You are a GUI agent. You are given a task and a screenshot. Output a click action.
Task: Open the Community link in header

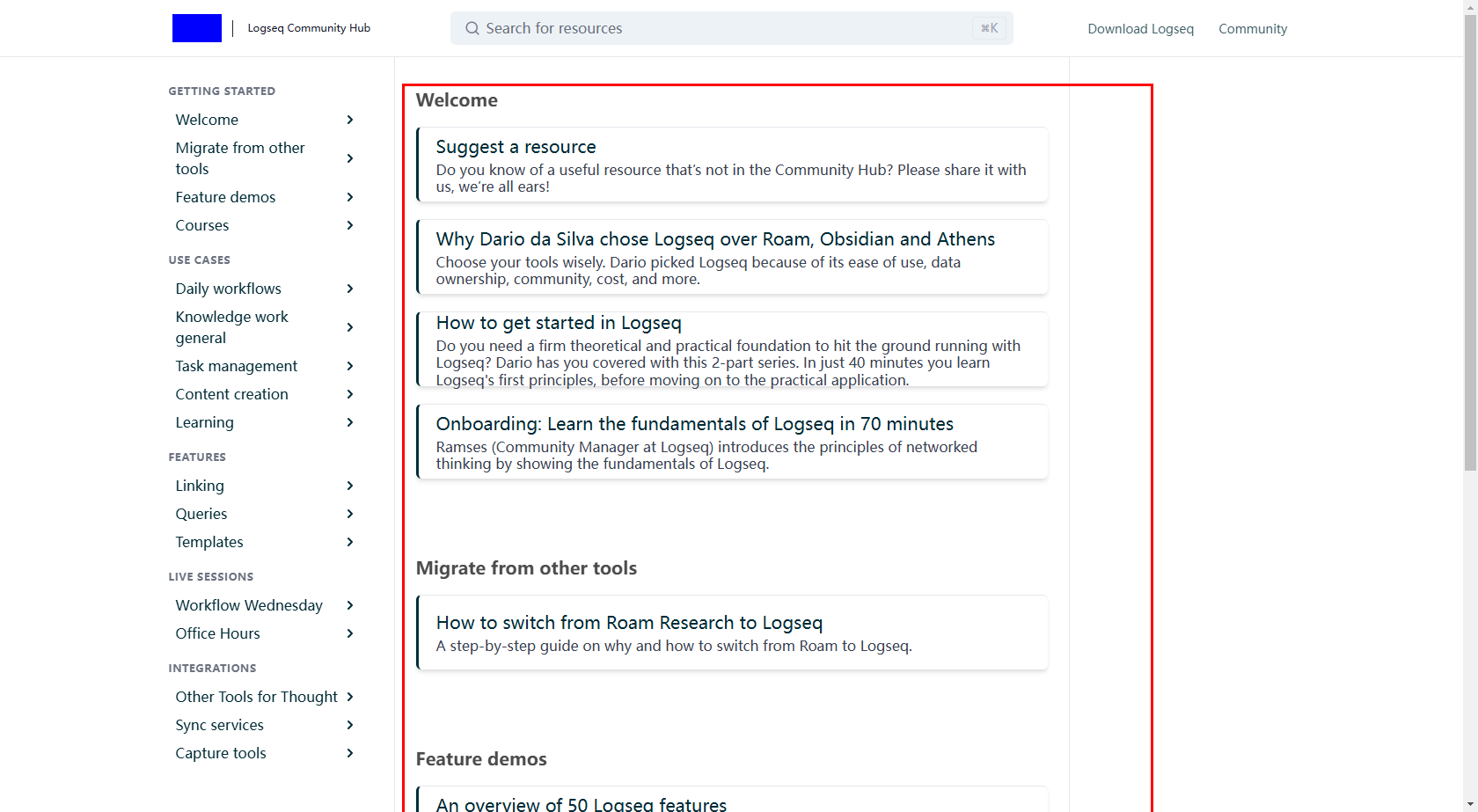[1252, 29]
